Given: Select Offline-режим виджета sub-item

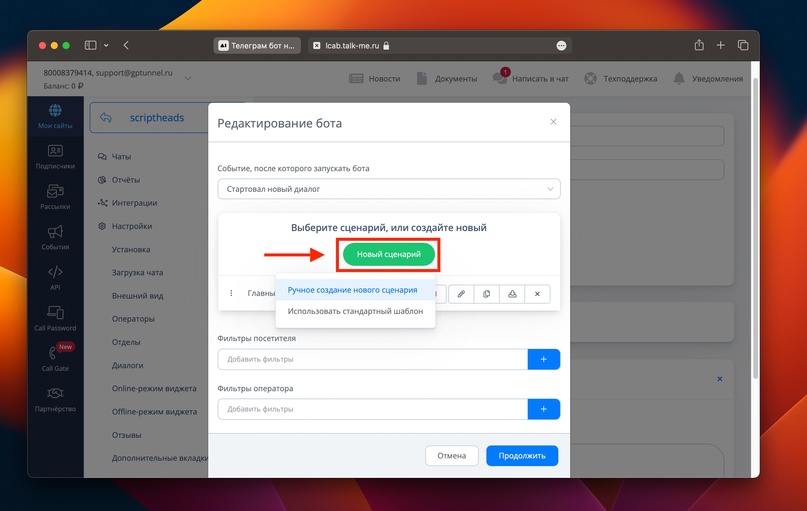Looking at the screenshot, I should [154, 412].
